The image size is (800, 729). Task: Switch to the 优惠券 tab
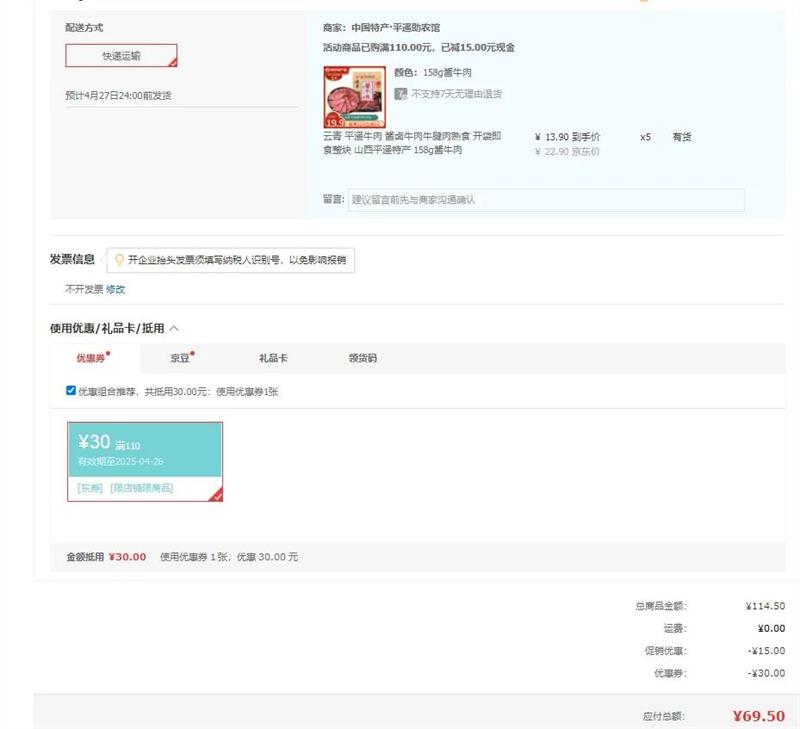point(92,358)
